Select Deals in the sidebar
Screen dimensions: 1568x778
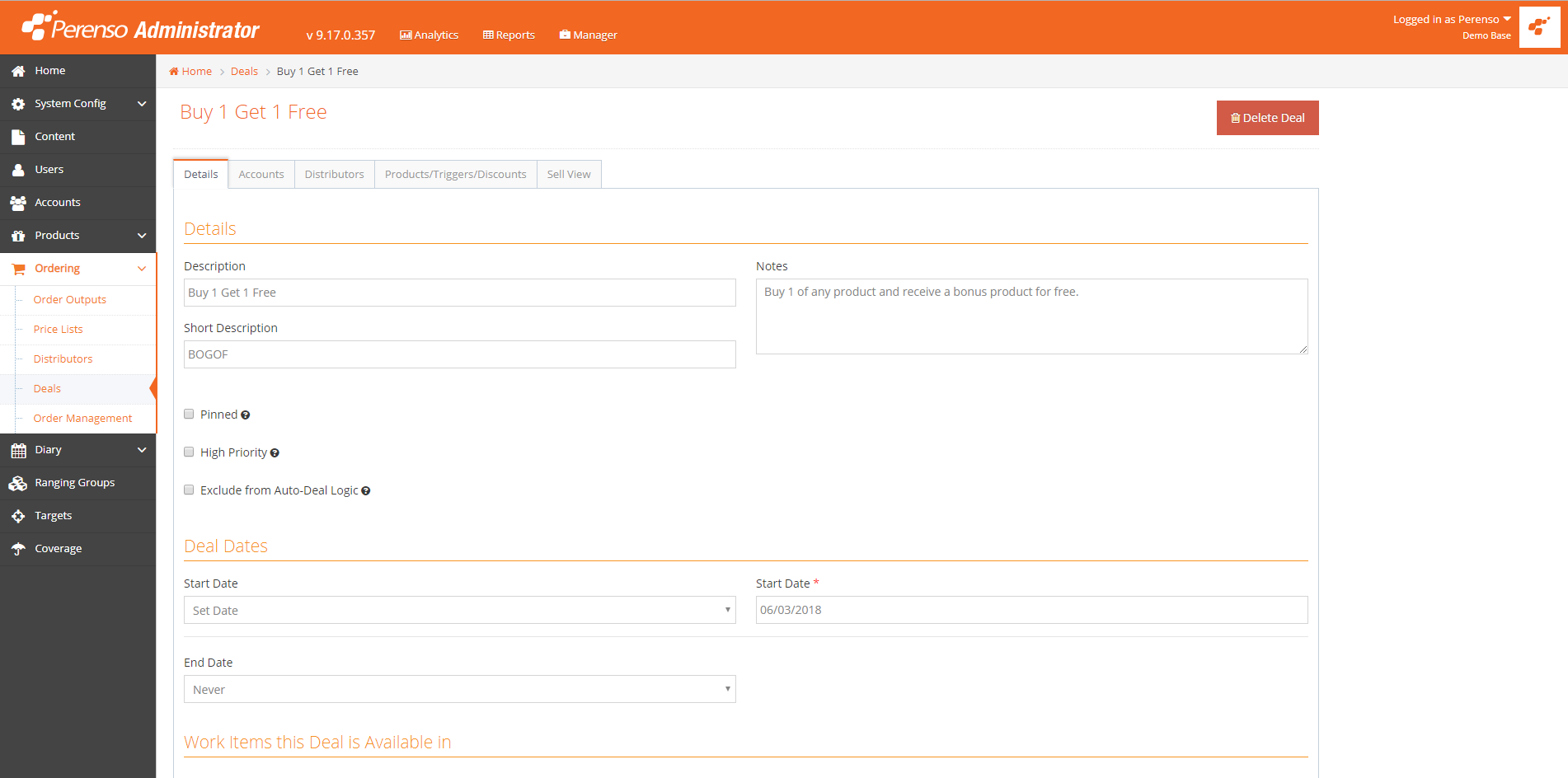pyautogui.click(x=47, y=389)
